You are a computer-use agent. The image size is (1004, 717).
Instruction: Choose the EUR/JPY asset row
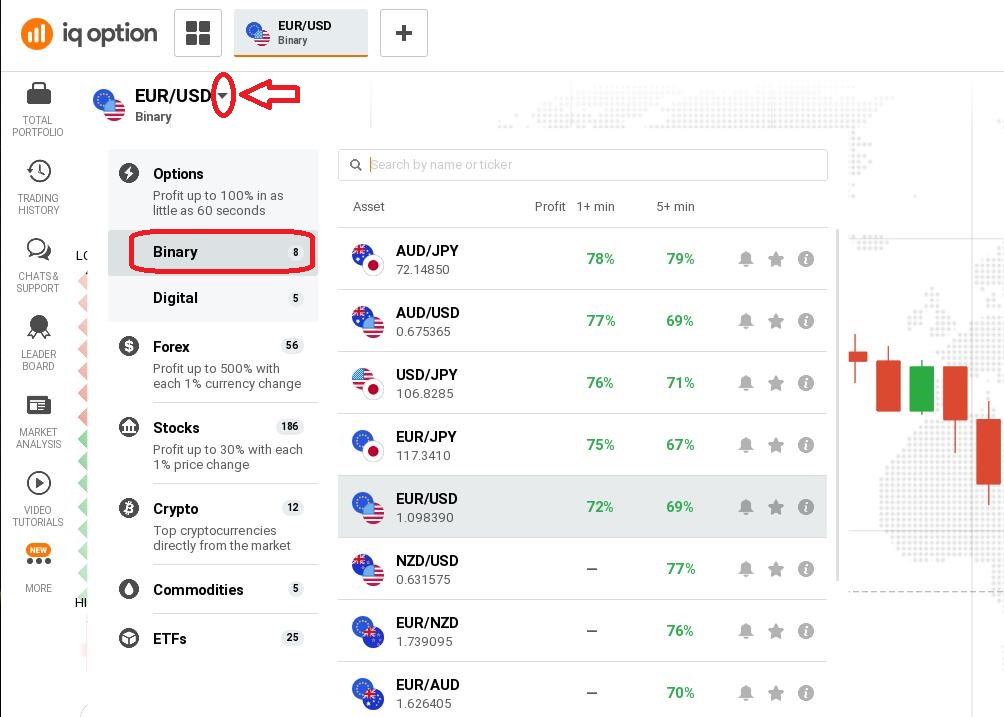point(583,445)
